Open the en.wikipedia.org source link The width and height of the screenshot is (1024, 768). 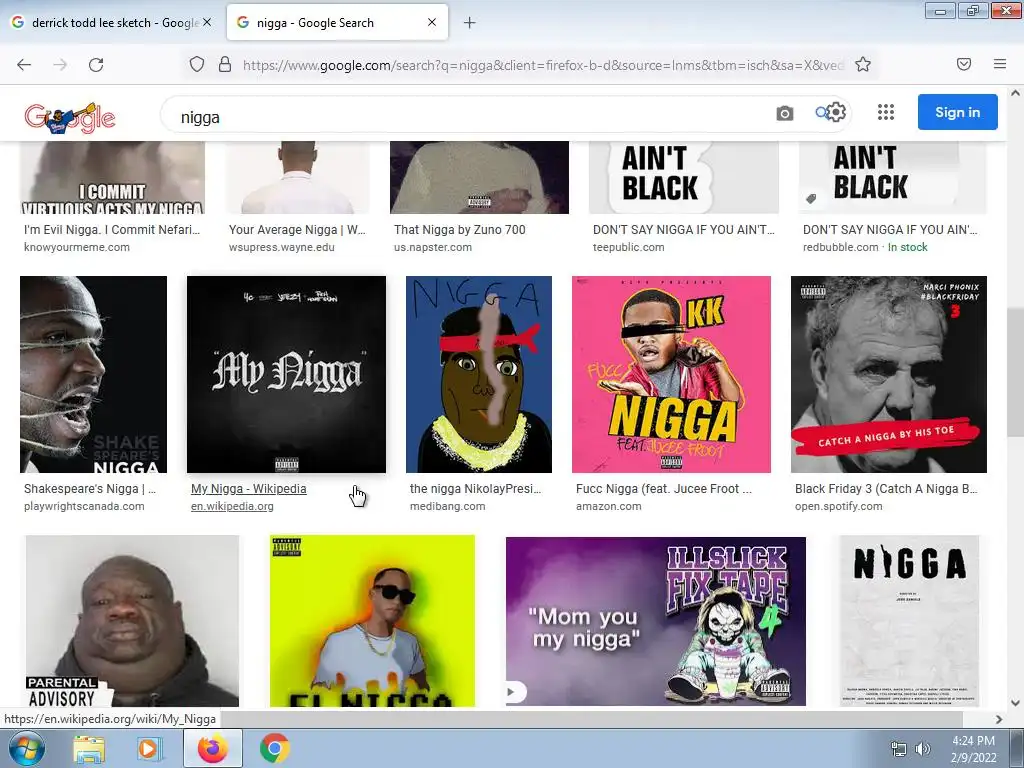(232, 506)
